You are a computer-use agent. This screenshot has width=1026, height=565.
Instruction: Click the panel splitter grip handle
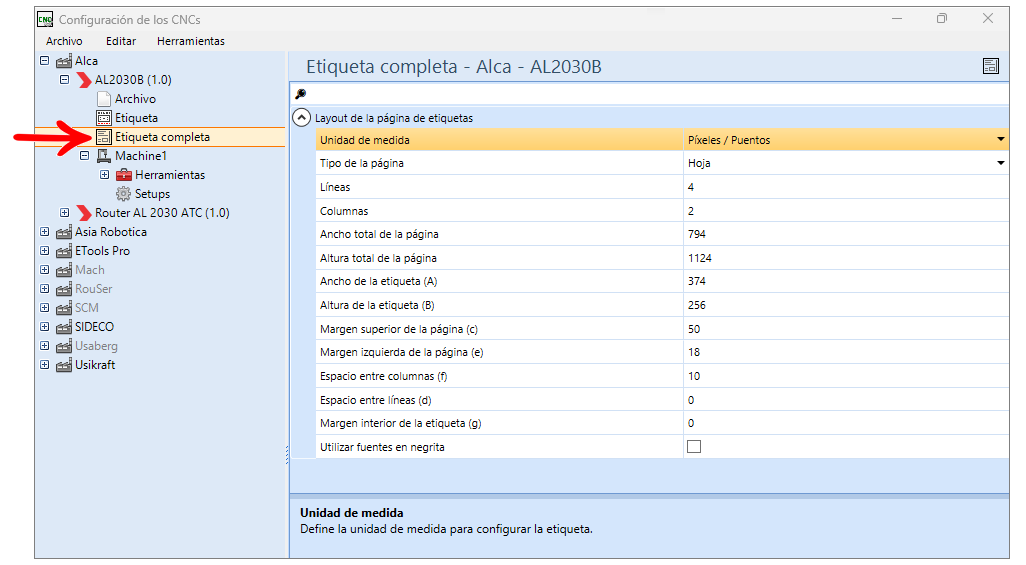(287, 455)
